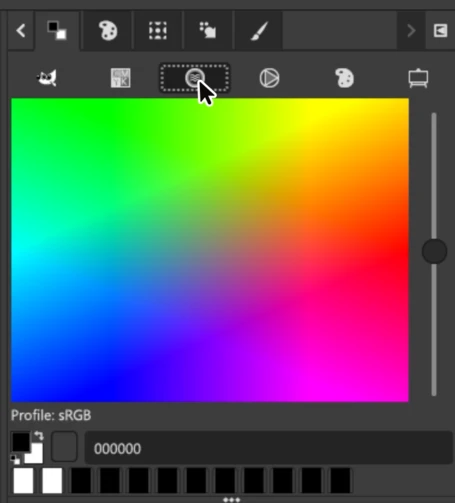Click the white background color swatch
Image resolution: width=455 pixels, height=503 pixels.
(x=36, y=456)
